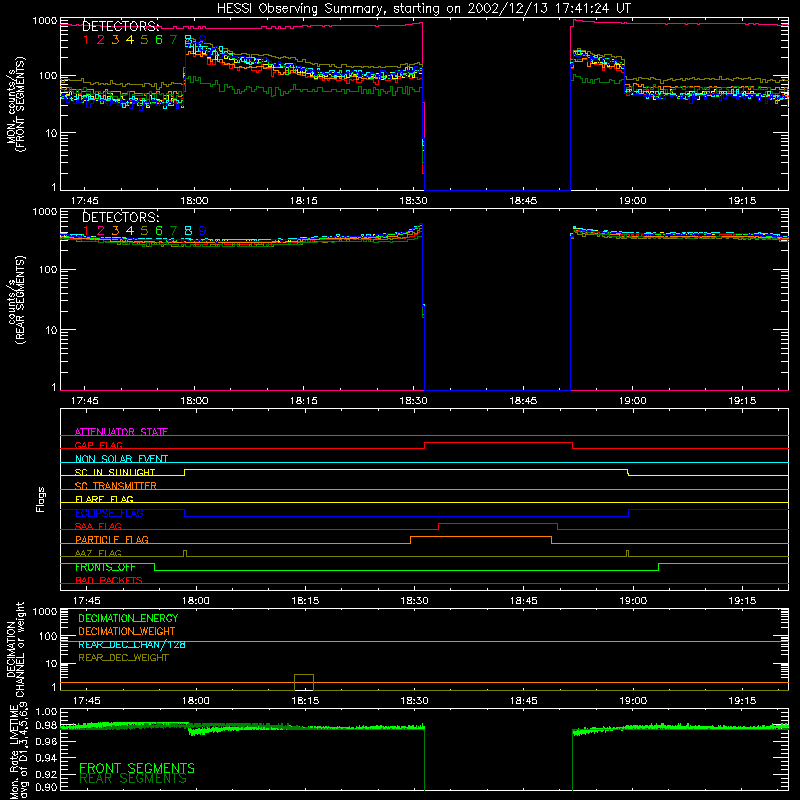The width and height of the screenshot is (800, 800).
Task: Click DETECTORS: label in front segments plot
Action: pos(120,27)
